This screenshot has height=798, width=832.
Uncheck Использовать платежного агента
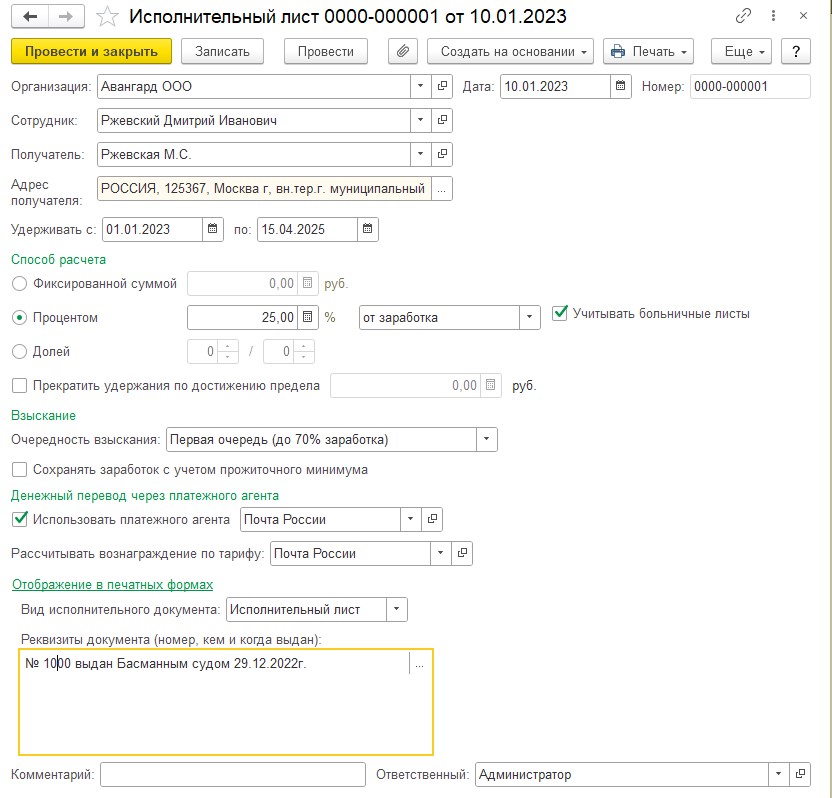point(20,519)
